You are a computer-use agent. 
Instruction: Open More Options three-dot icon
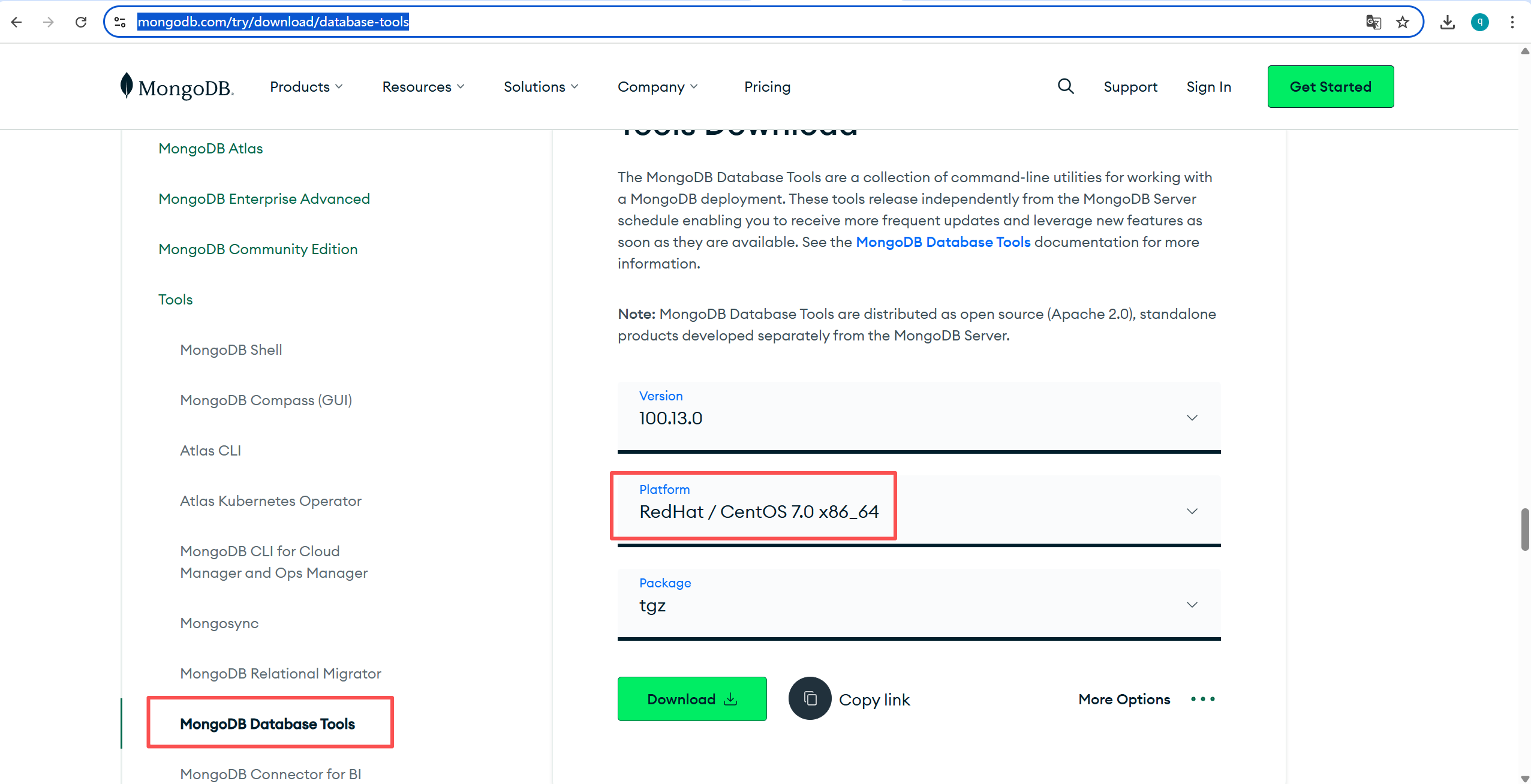[x=1202, y=699]
